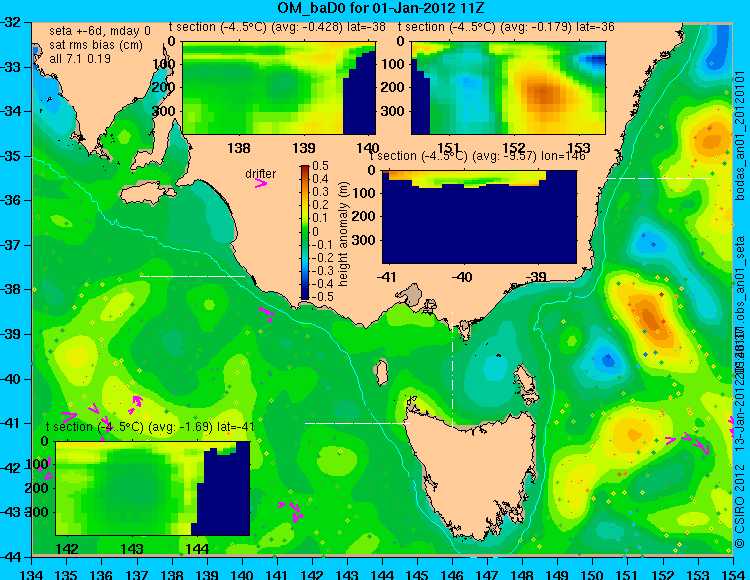Click the 'height anomaly (m)' colorbar label
This screenshot has height=580, width=750.
tap(343, 234)
